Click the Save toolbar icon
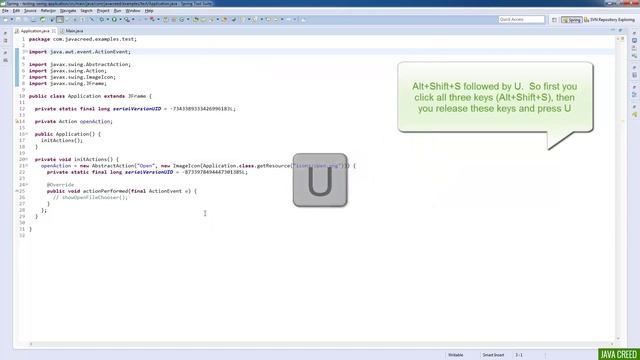The image size is (640, 360). [x=18, y=20]
